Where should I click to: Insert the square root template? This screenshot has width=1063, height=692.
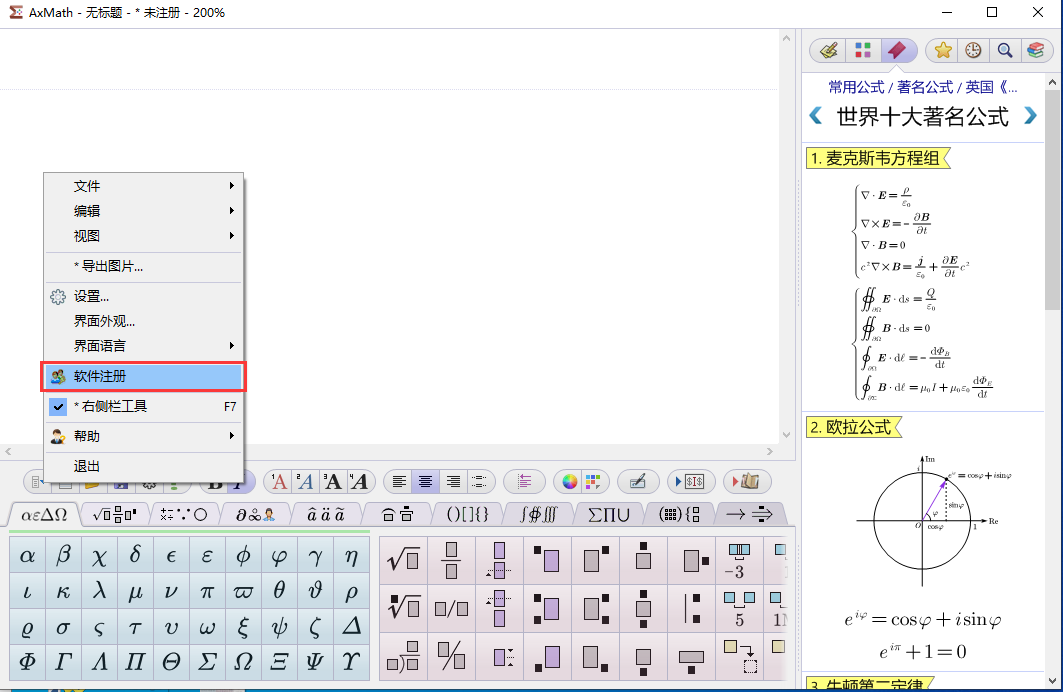tap(403, 560)
